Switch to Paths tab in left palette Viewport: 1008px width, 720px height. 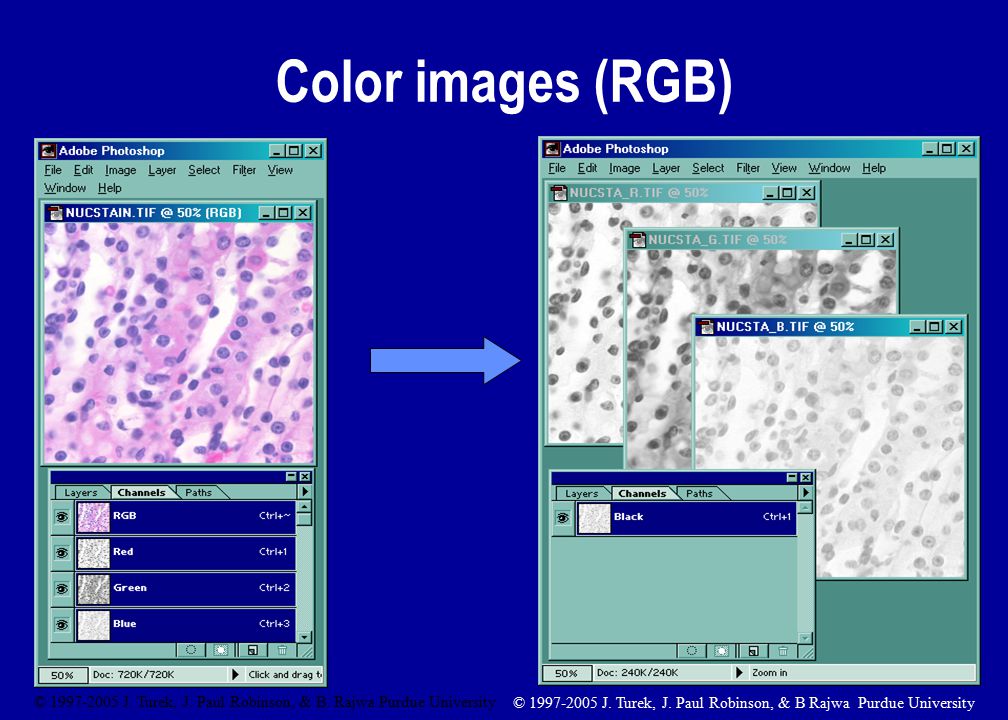tap(199, 492)
